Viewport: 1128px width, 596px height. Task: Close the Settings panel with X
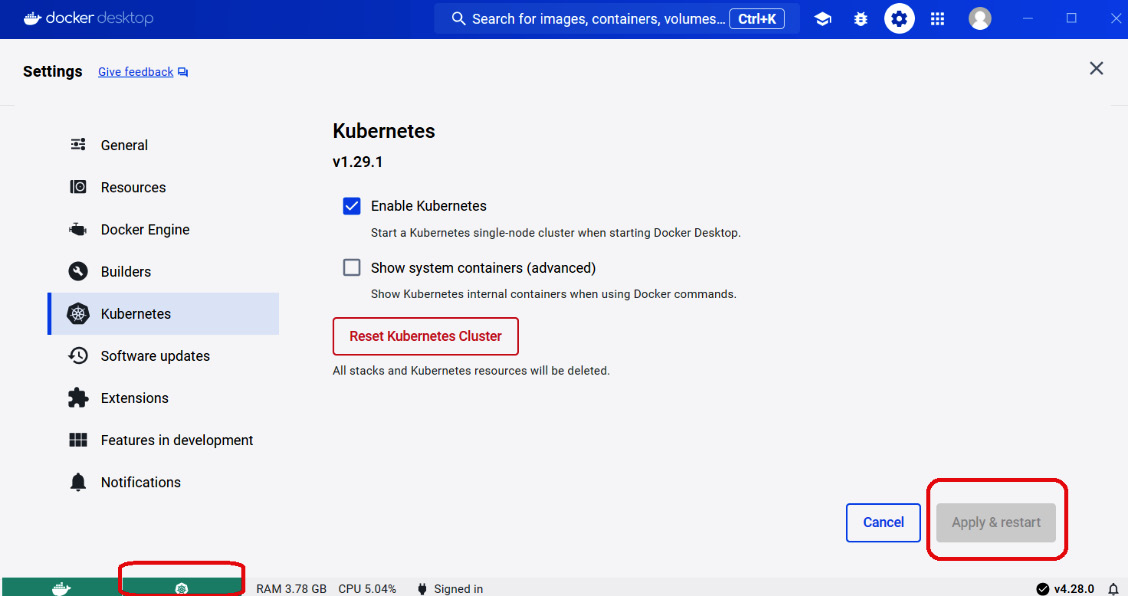click(1096, 68)
